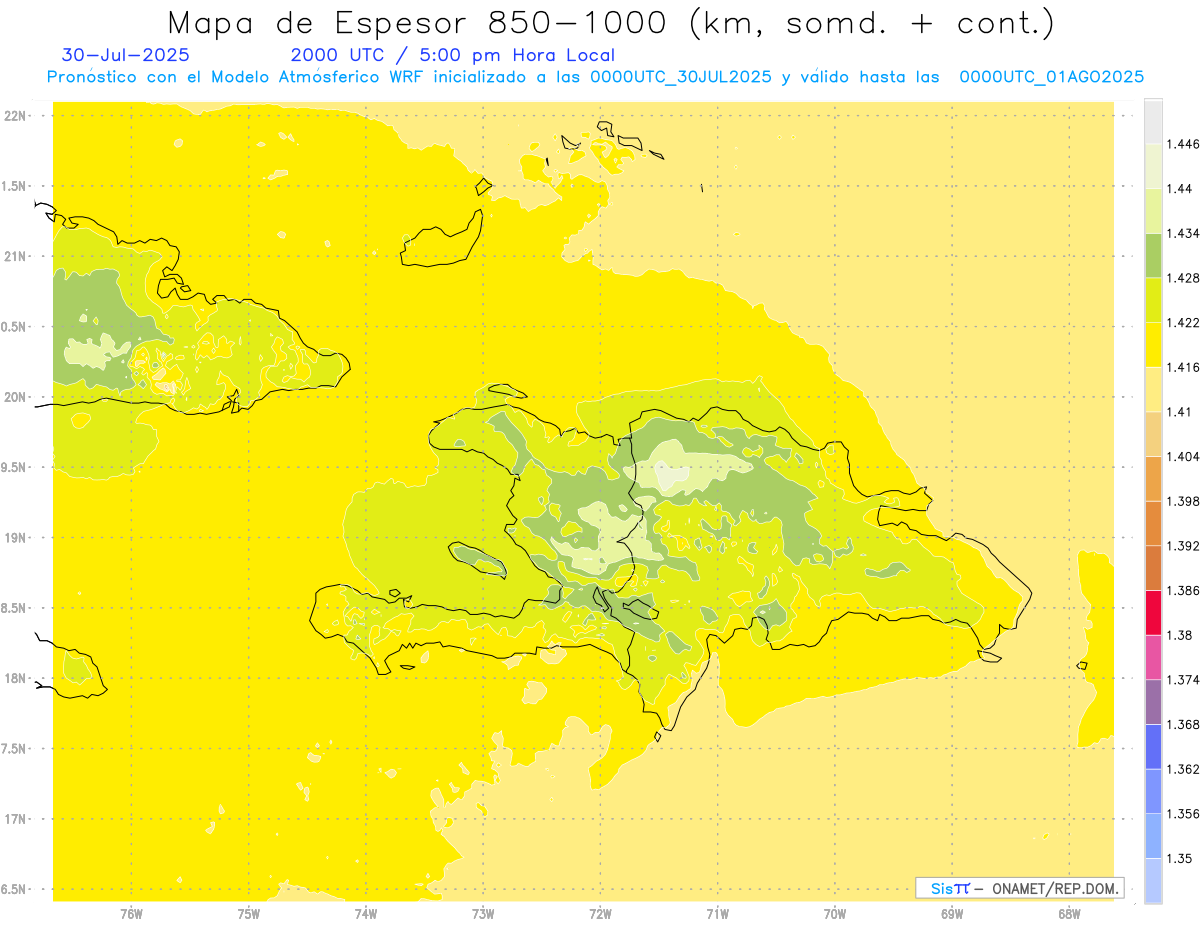Click the legend value '1.422'
This screenshot has width=1200, height=927.
click(1183, 323)
